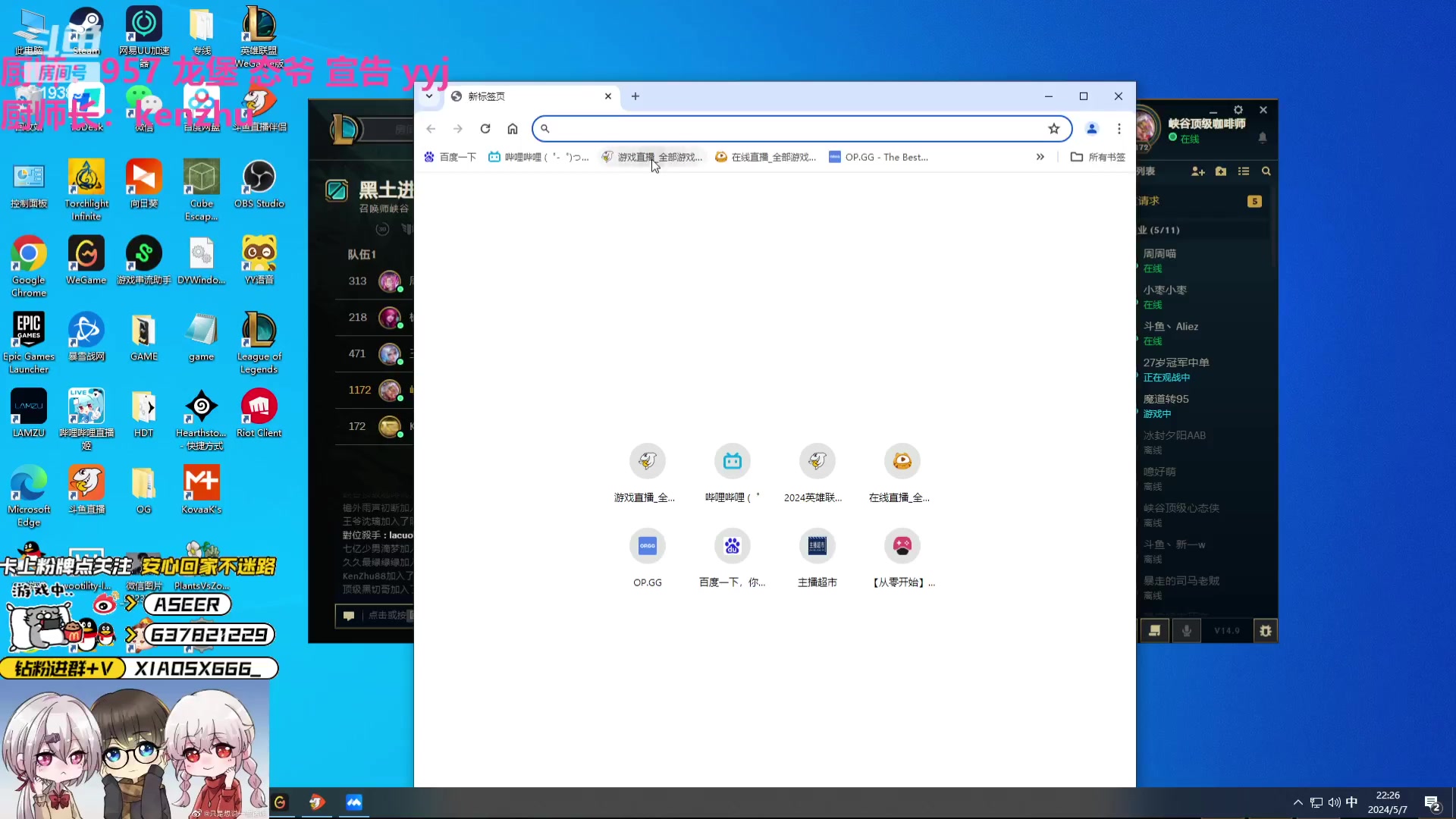This screenshot has height=819, width=1456.
Task: Open League of Legends desktop icon
Action: [259, 343]
